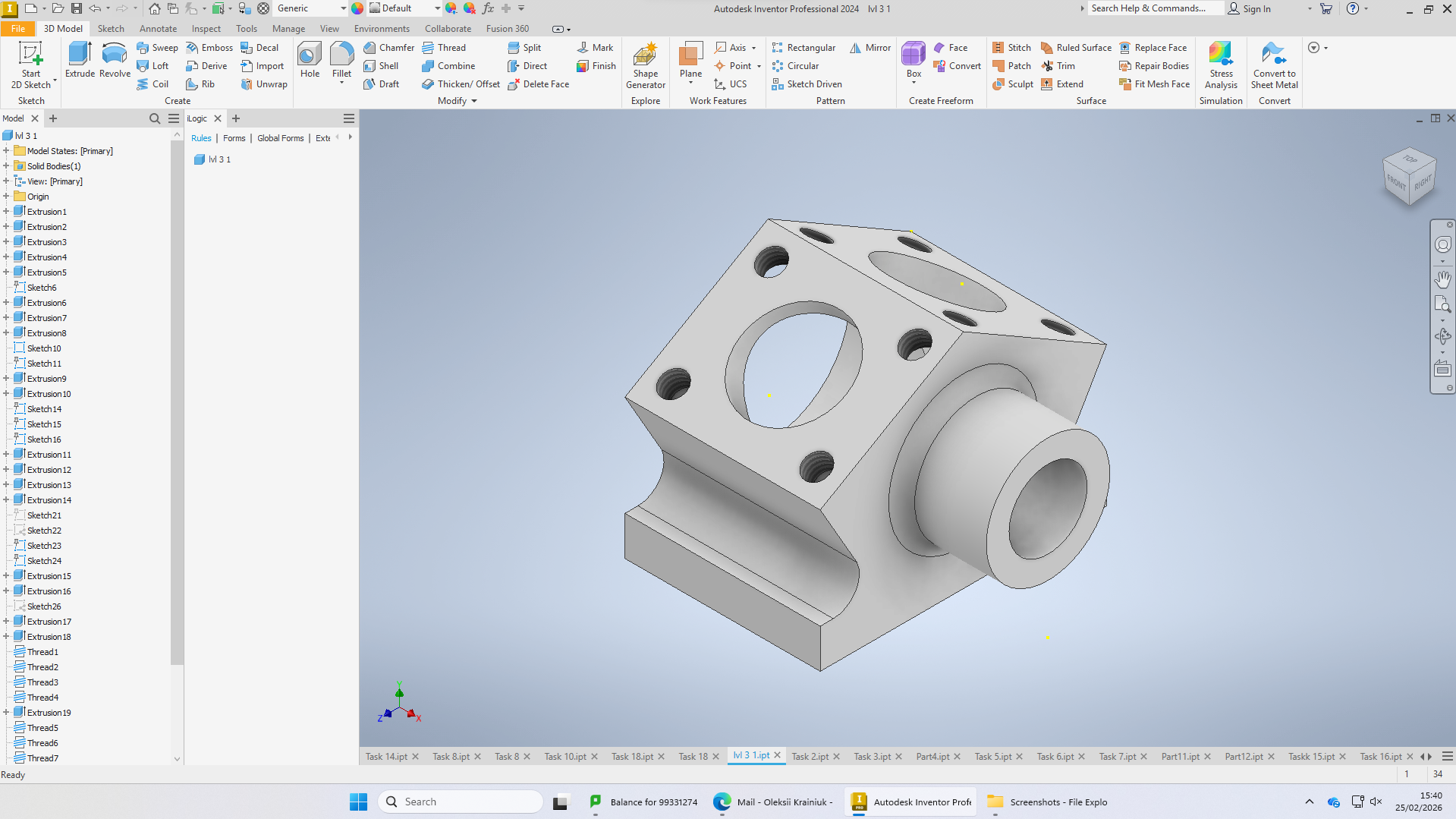Click the Freeform Box tool

point(914,60)
